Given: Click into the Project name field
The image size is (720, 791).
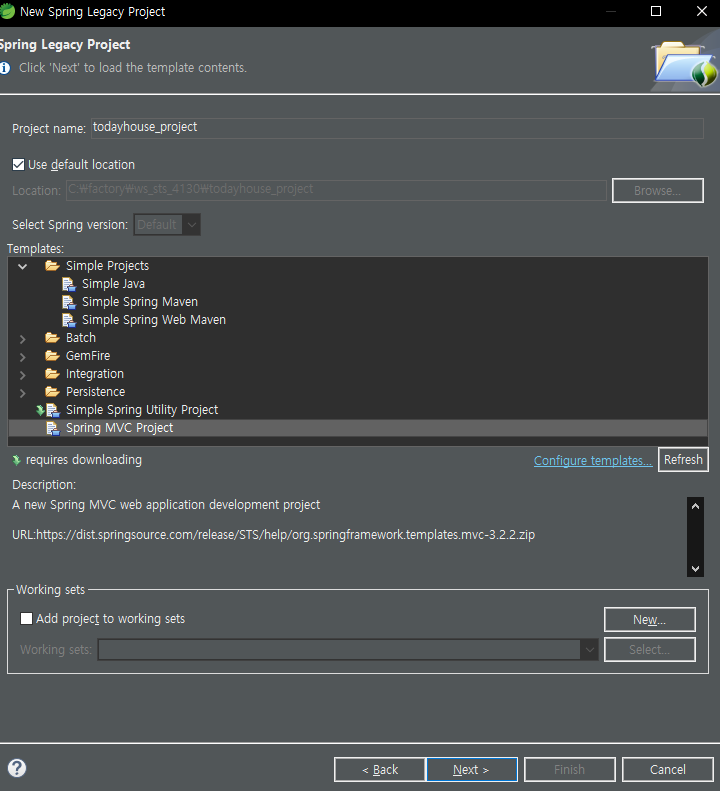Looking at the screenshot, I should [397, 128].
